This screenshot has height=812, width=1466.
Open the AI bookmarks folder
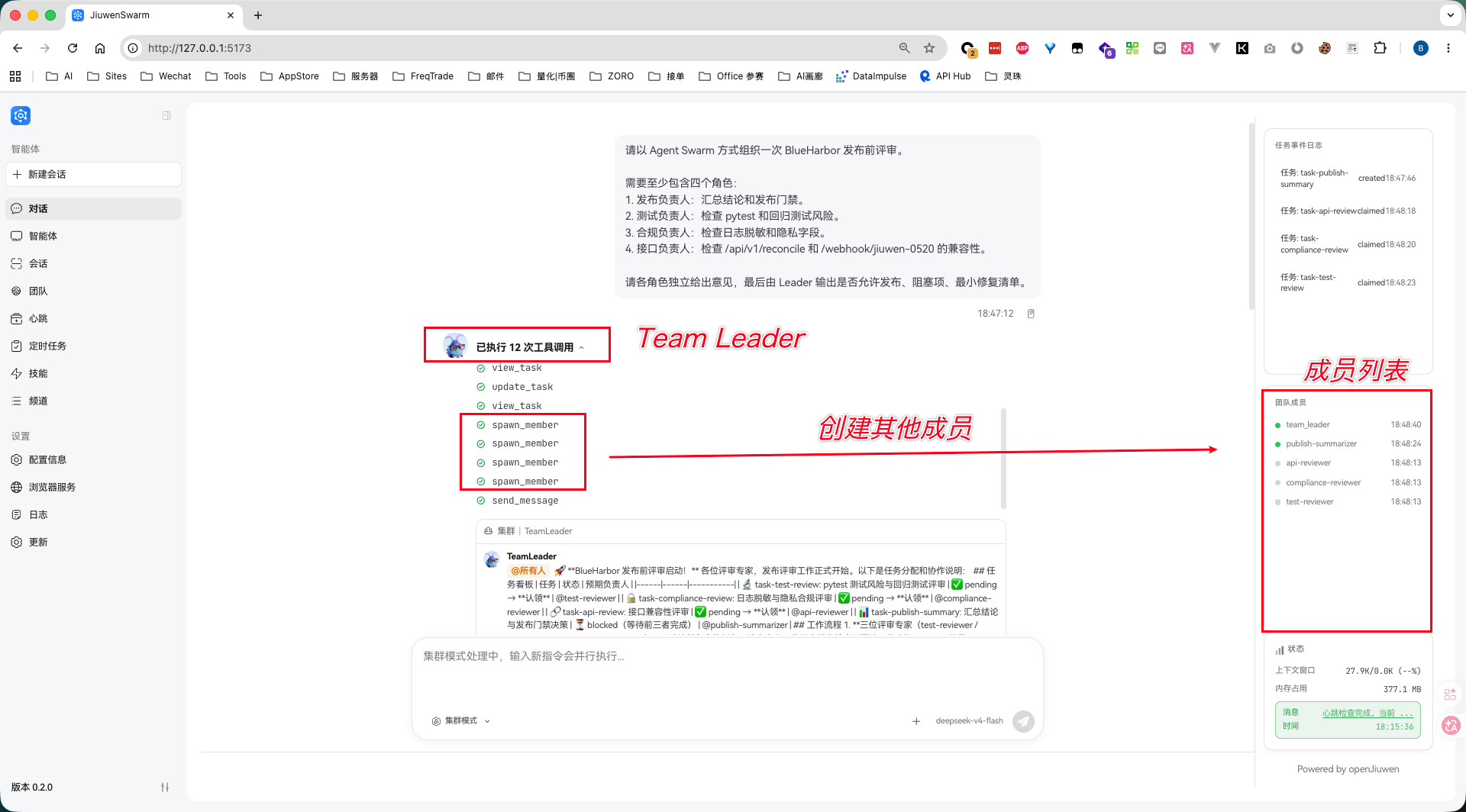pos(60,76)
